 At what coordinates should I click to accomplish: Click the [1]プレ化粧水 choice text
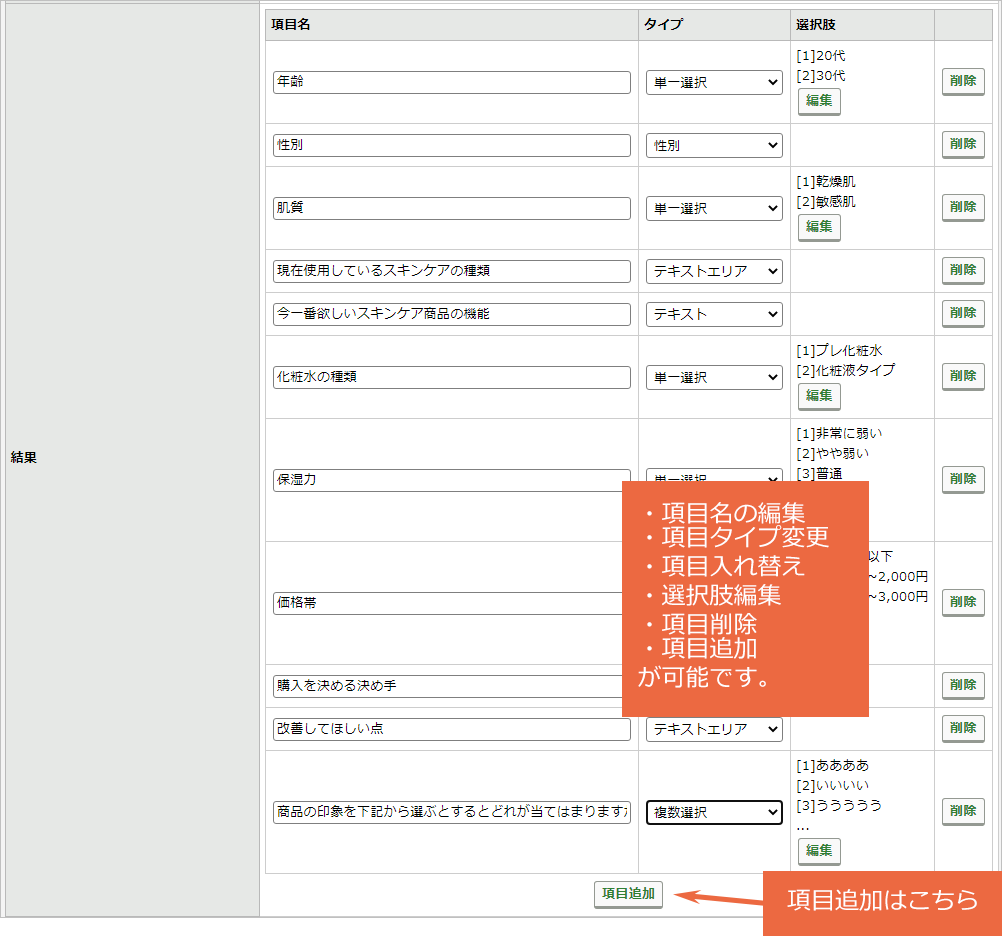pos(839,351)
